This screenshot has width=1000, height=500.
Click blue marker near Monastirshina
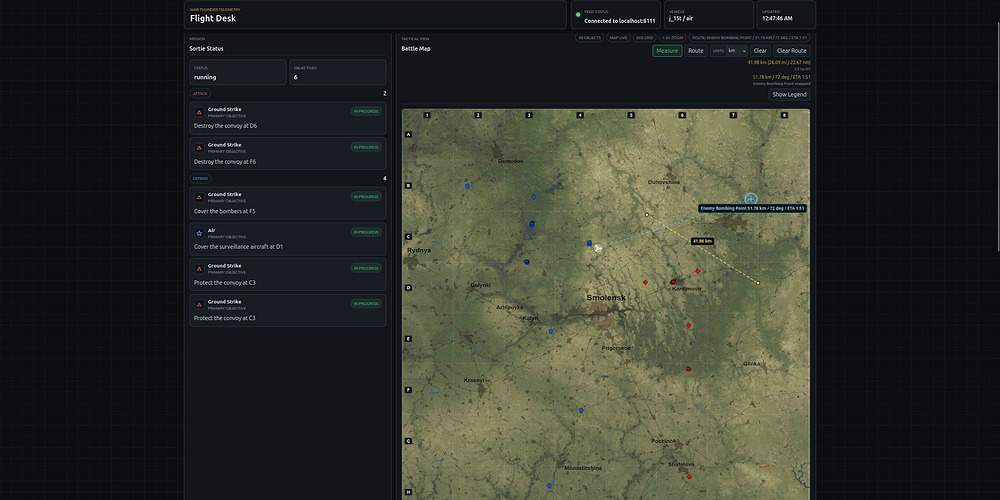click(548, 485)
